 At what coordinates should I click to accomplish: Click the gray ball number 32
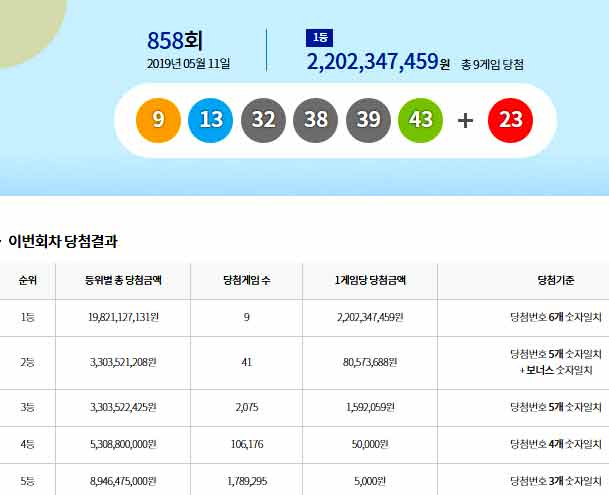pyautogui.click(x=263, y=120)
